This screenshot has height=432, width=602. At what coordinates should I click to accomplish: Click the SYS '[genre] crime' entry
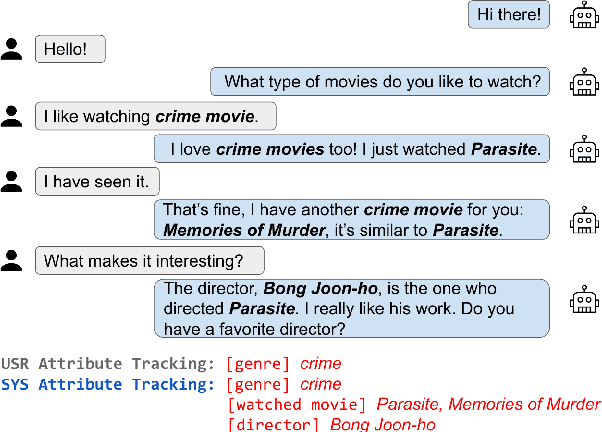[x=284, y=384]
